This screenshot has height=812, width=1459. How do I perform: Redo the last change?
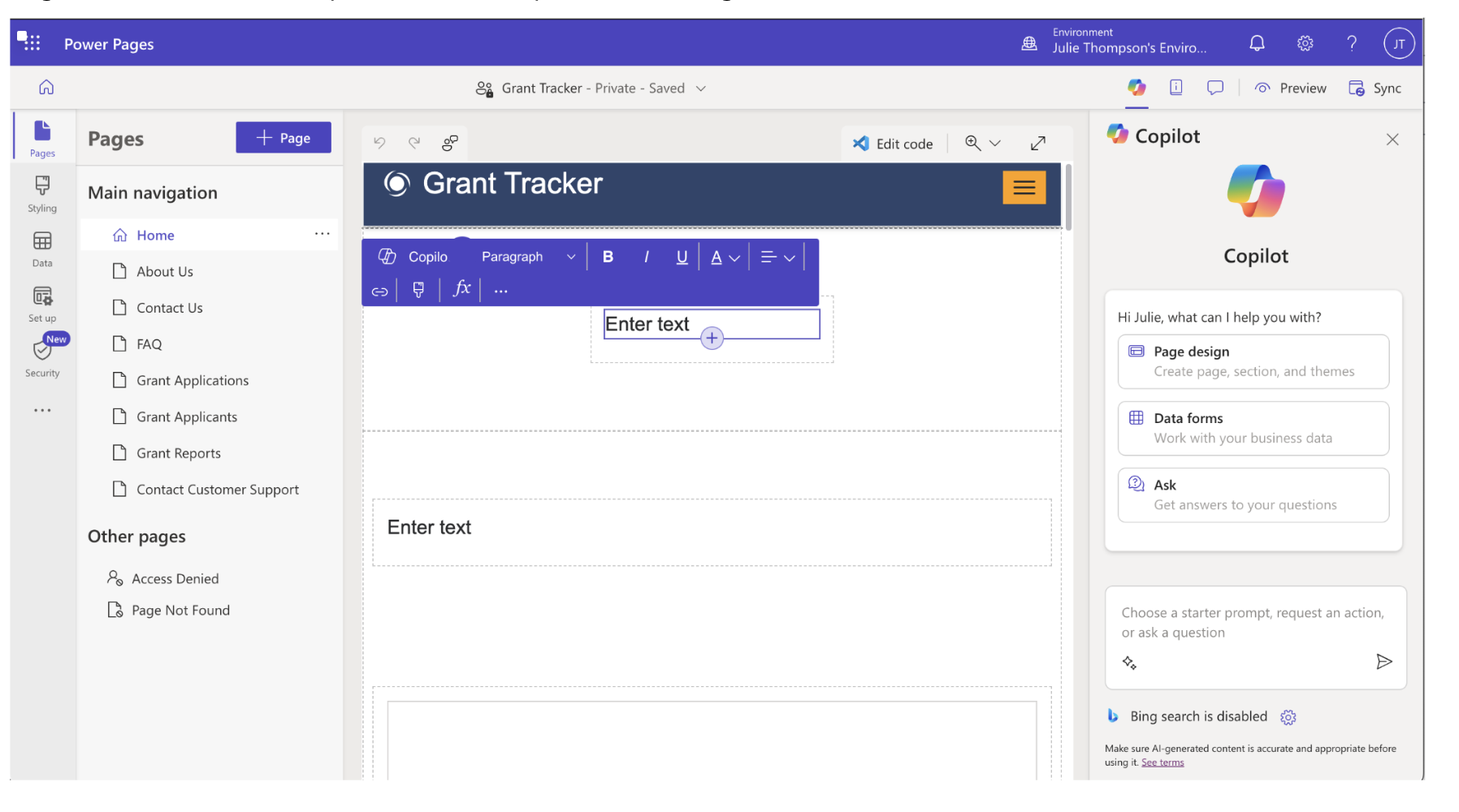414,144
